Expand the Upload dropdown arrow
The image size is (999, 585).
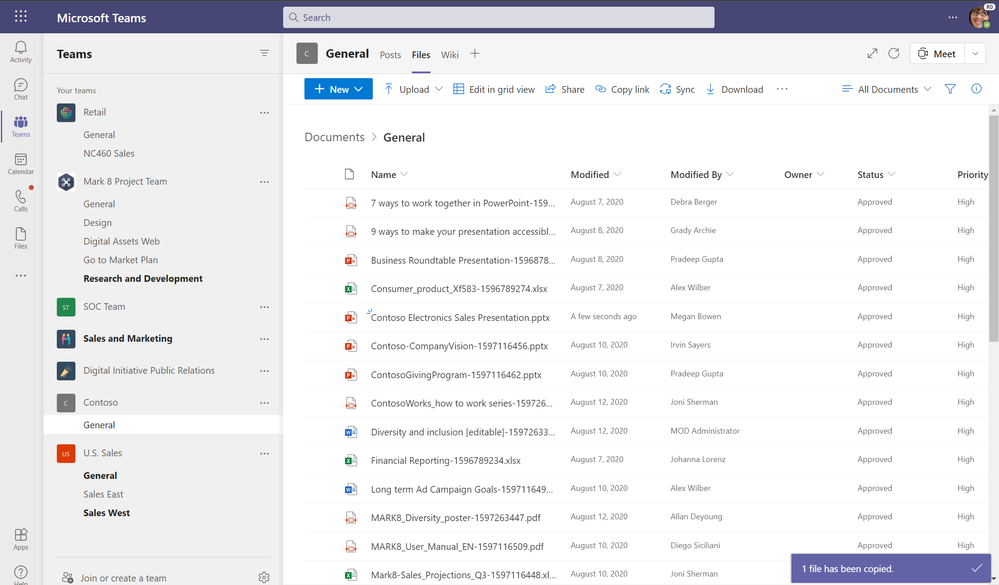[438, 89]
